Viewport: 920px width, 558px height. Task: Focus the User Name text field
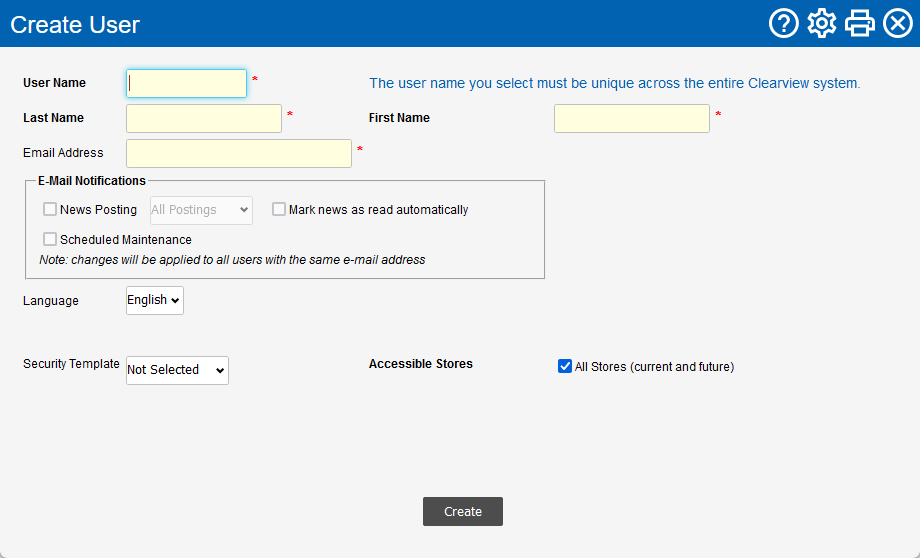[x=186, y=83]
